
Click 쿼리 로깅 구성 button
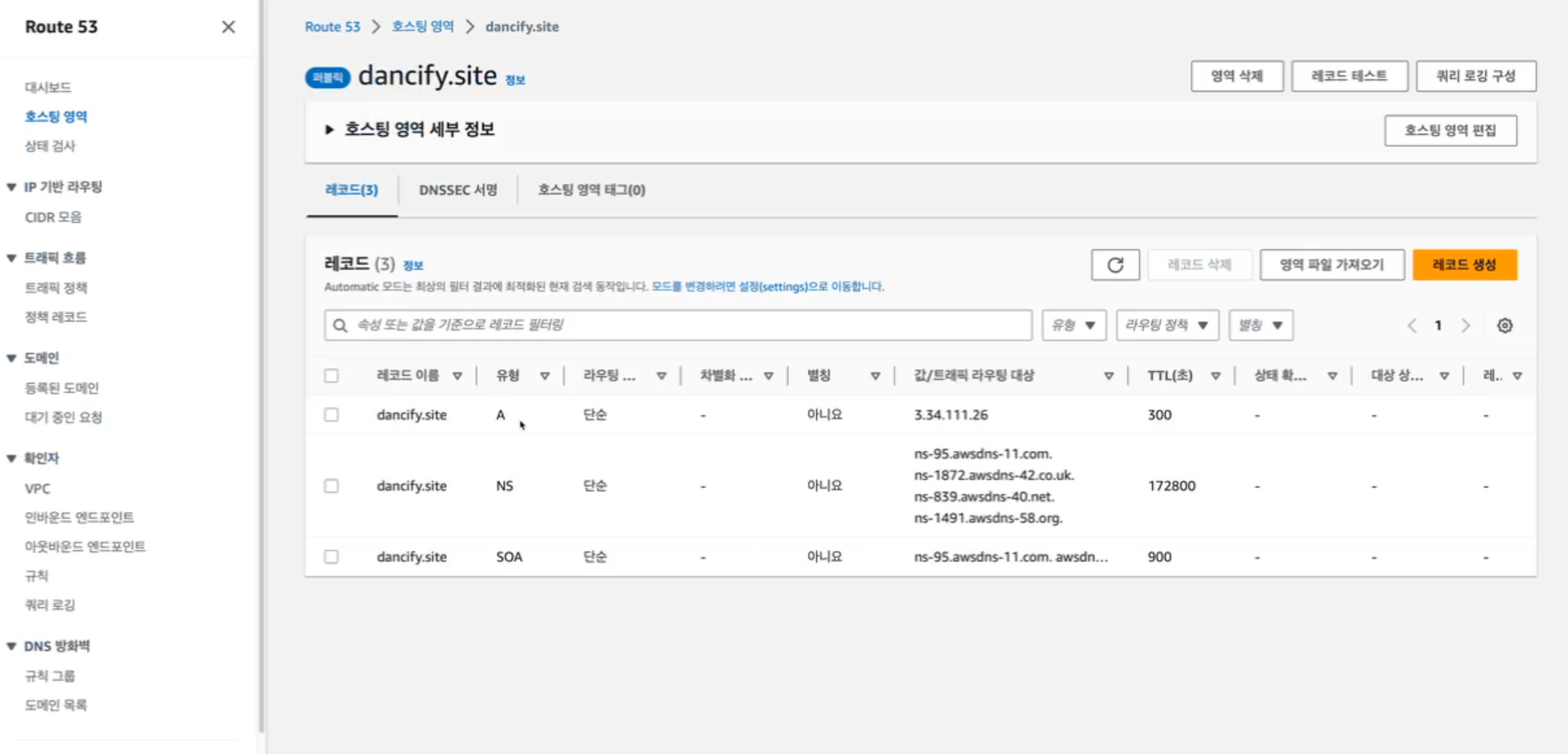[1476, 76]
